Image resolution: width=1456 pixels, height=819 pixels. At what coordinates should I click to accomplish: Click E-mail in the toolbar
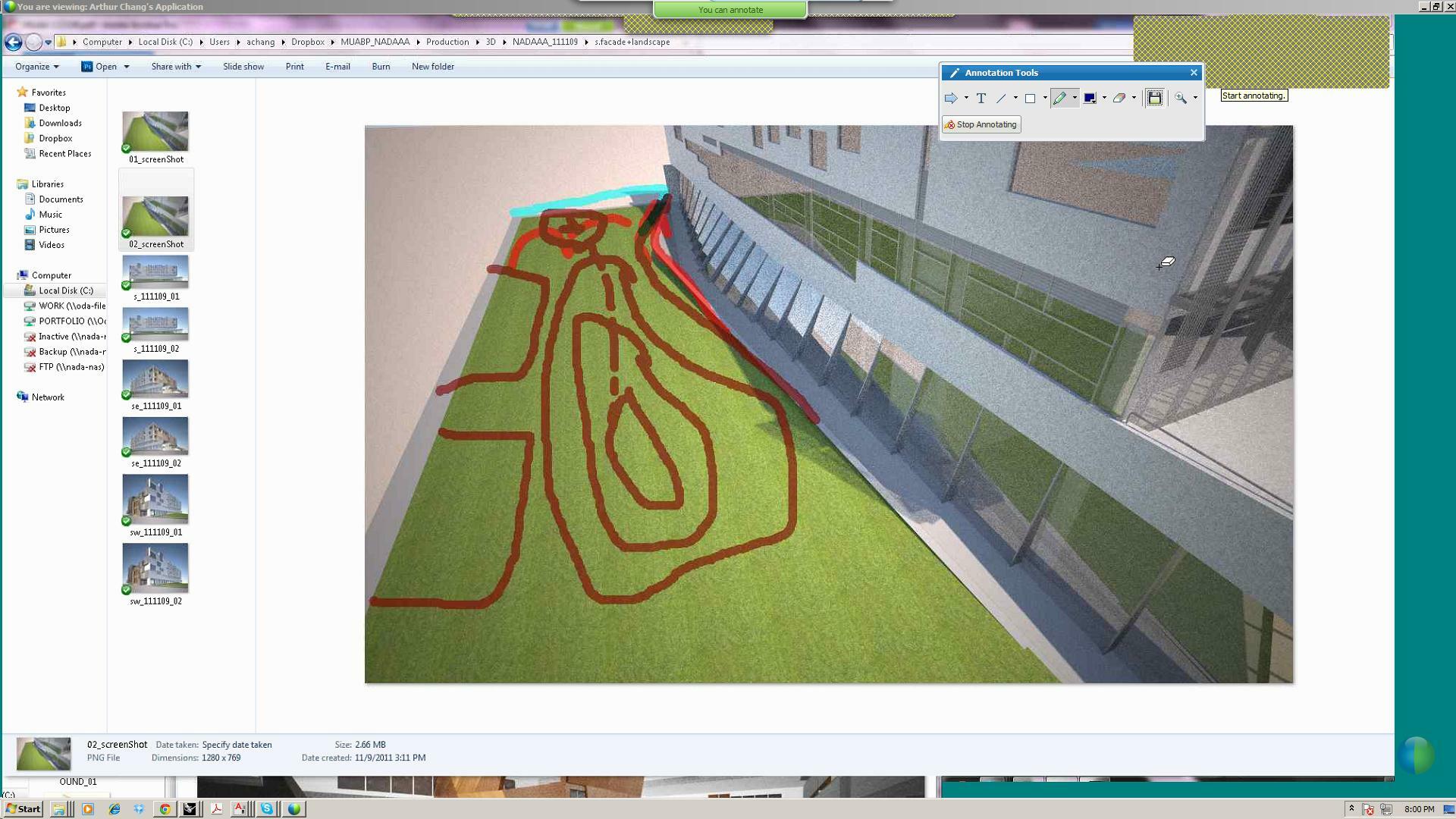(337, 67)
